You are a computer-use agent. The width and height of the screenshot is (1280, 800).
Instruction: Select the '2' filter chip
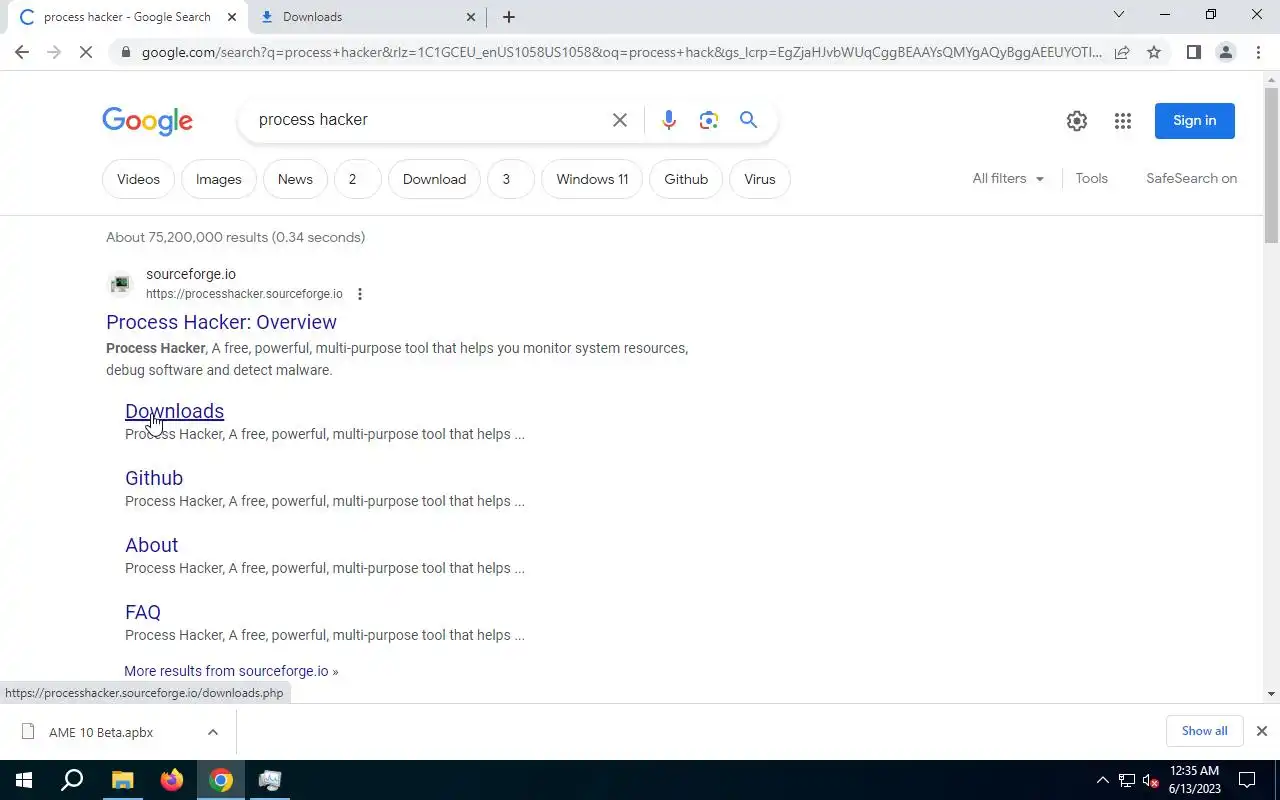coord(357,179)
